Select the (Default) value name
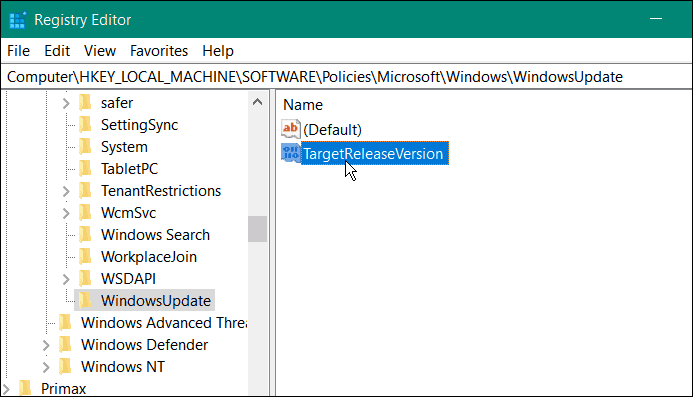 click(x=332, y=130)
